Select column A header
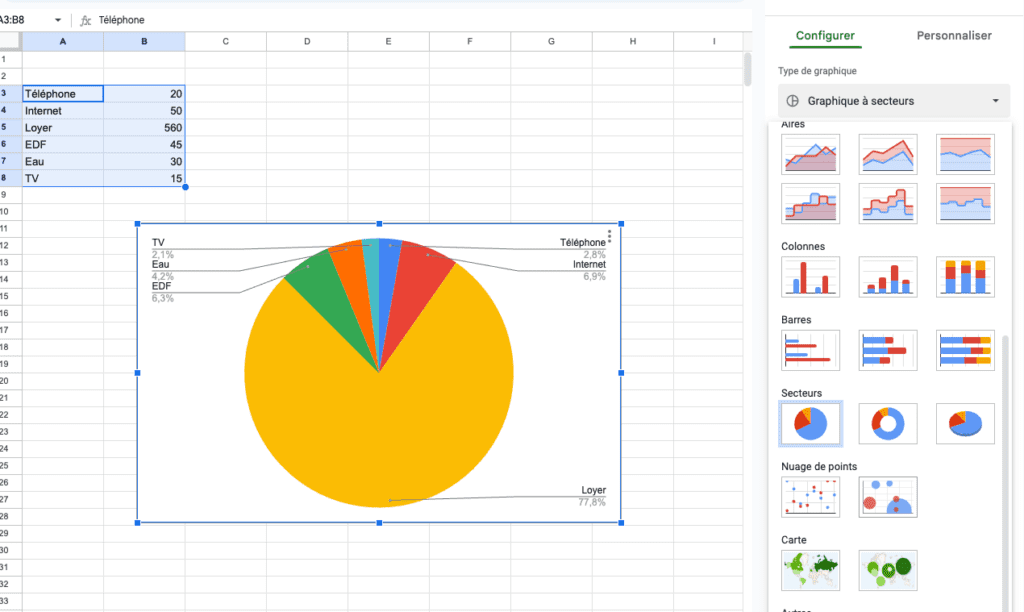 pyautogui.click(x=63, y=41)
